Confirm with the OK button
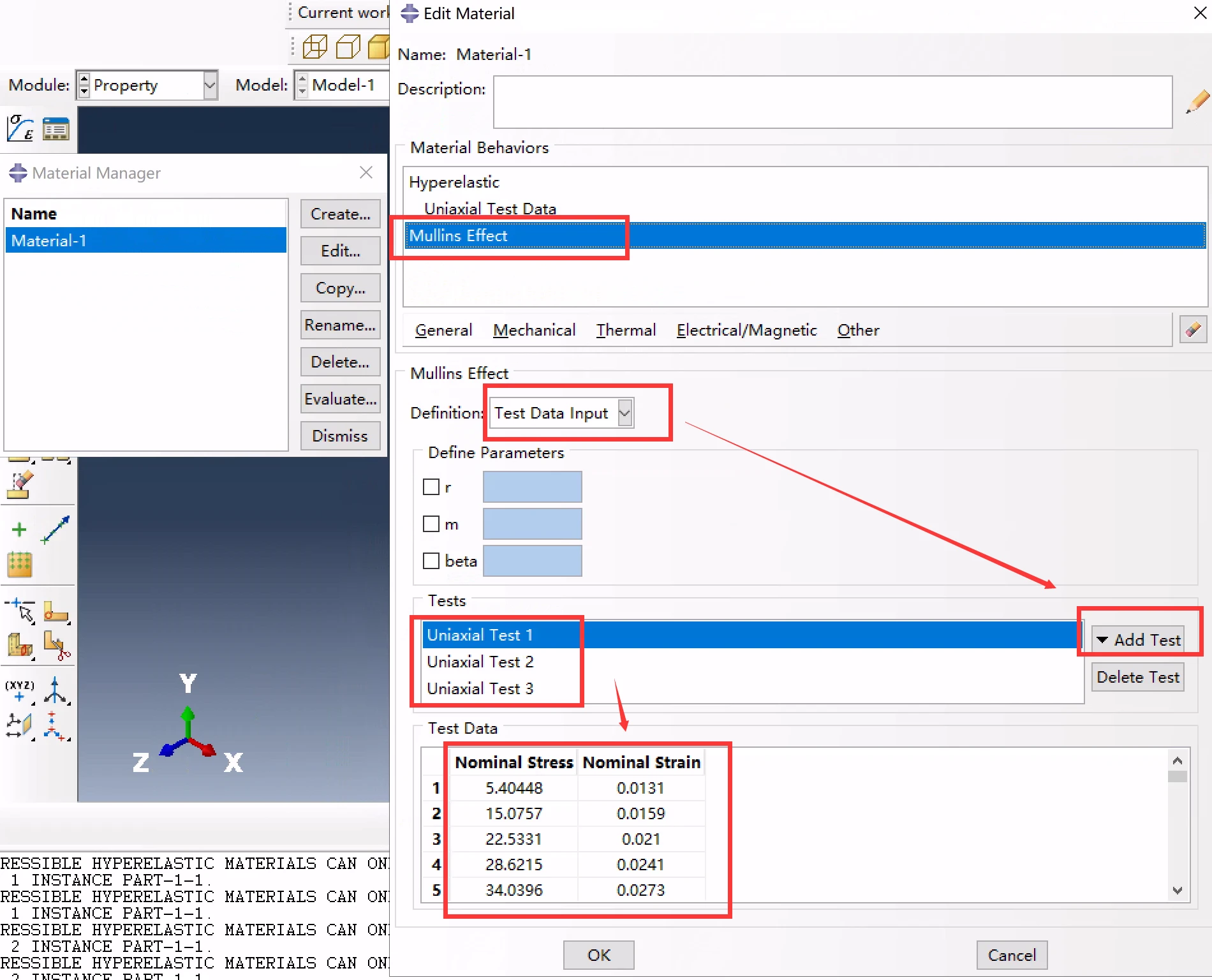1212x980 pixels. pos(598,955)
